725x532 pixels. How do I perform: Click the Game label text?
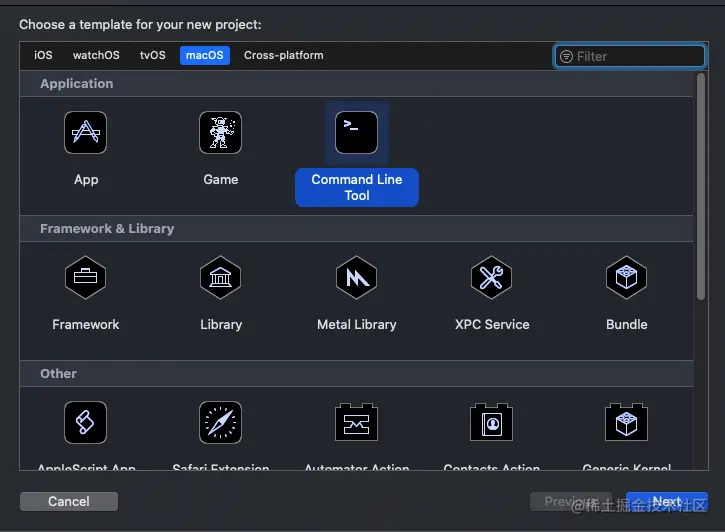coord(221,179)
